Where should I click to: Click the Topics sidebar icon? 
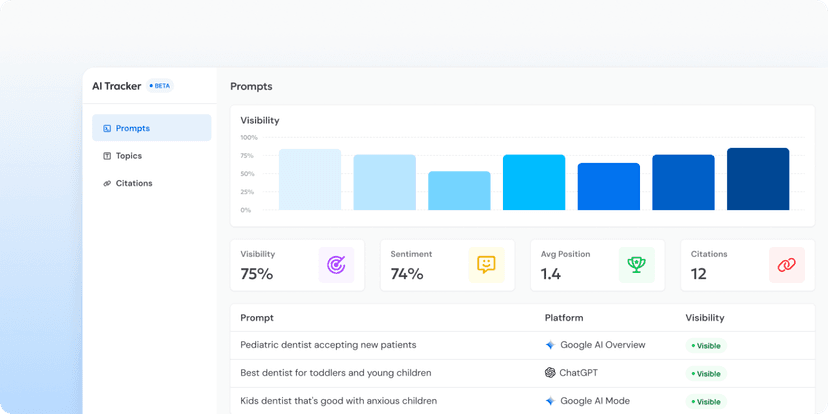107,156
